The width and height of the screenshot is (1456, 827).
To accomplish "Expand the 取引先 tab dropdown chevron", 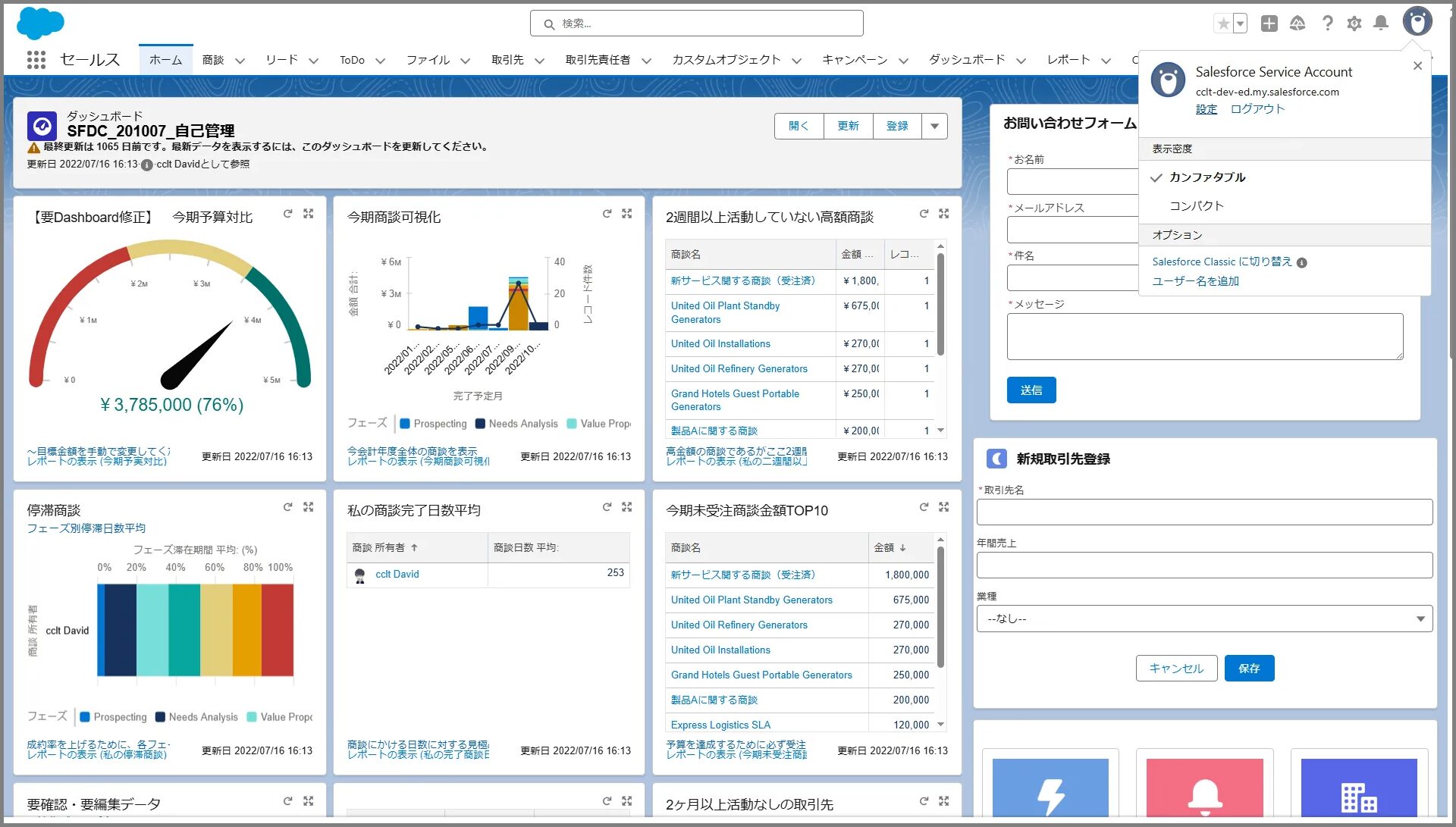I will tap(539, 61).
